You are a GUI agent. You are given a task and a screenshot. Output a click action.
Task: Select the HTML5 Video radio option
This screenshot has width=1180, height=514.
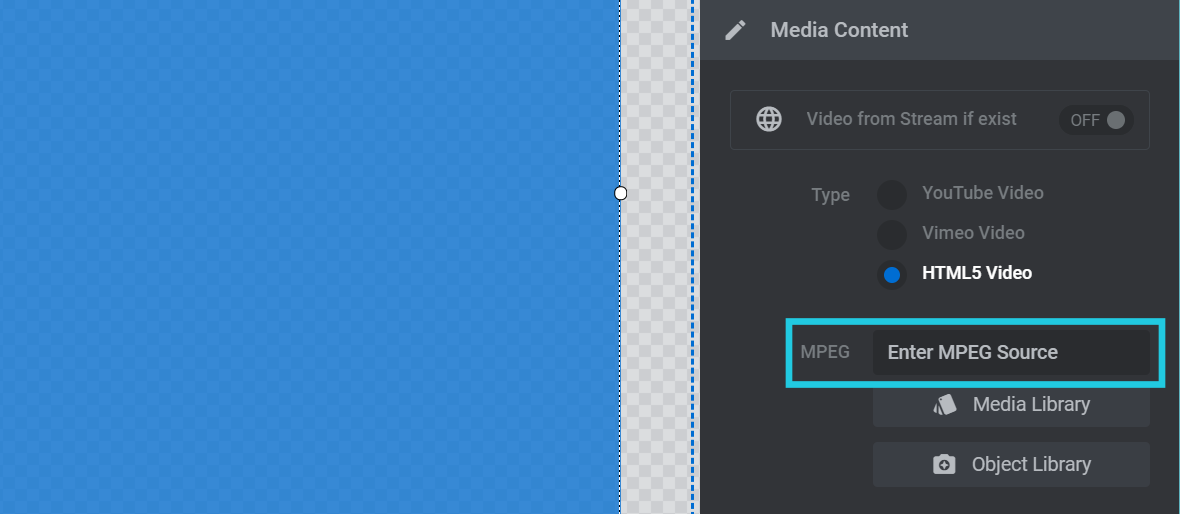(x=892, y=275)
